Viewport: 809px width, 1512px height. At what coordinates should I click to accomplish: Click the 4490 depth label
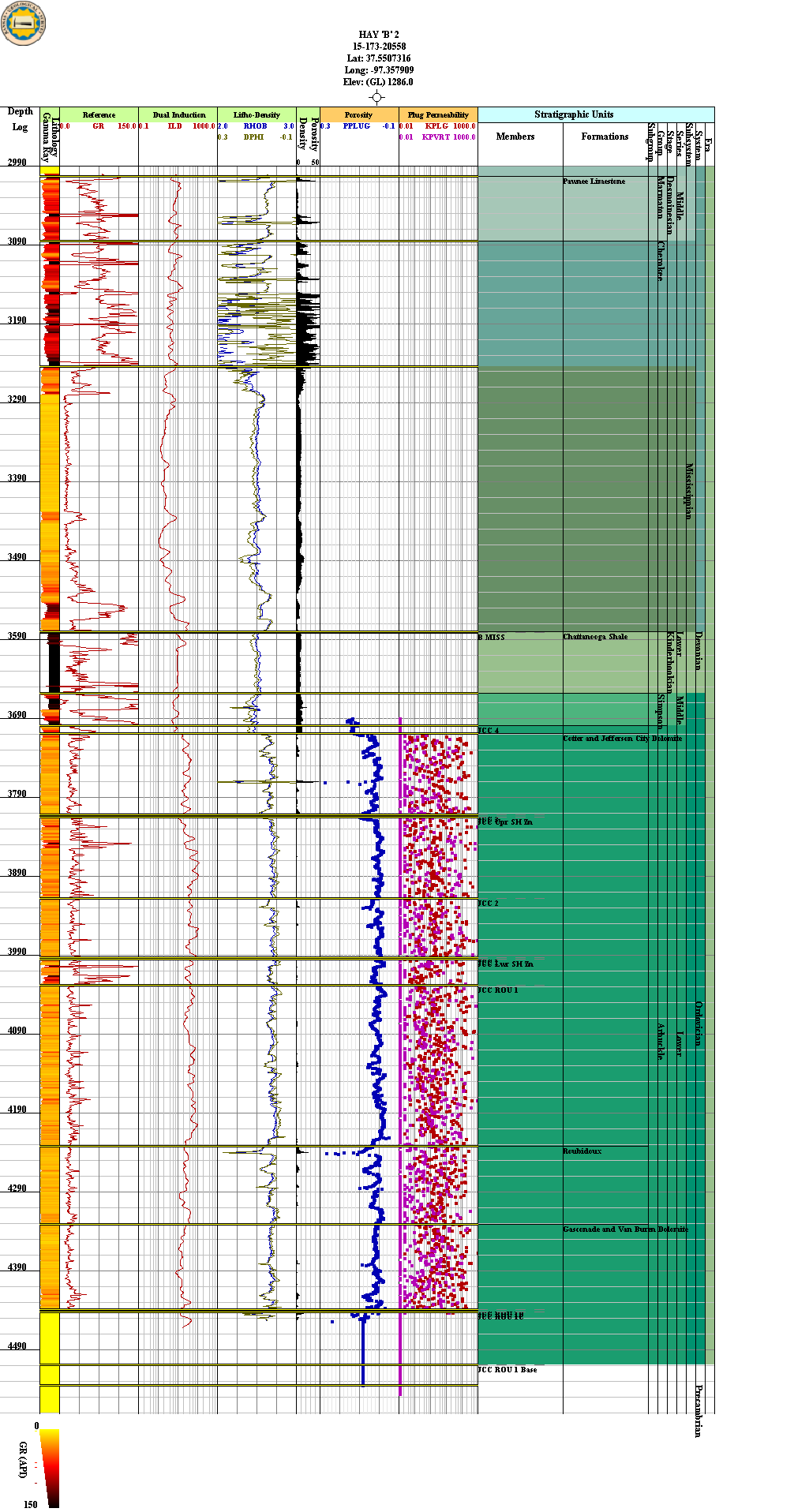(x=17, y=1345)
